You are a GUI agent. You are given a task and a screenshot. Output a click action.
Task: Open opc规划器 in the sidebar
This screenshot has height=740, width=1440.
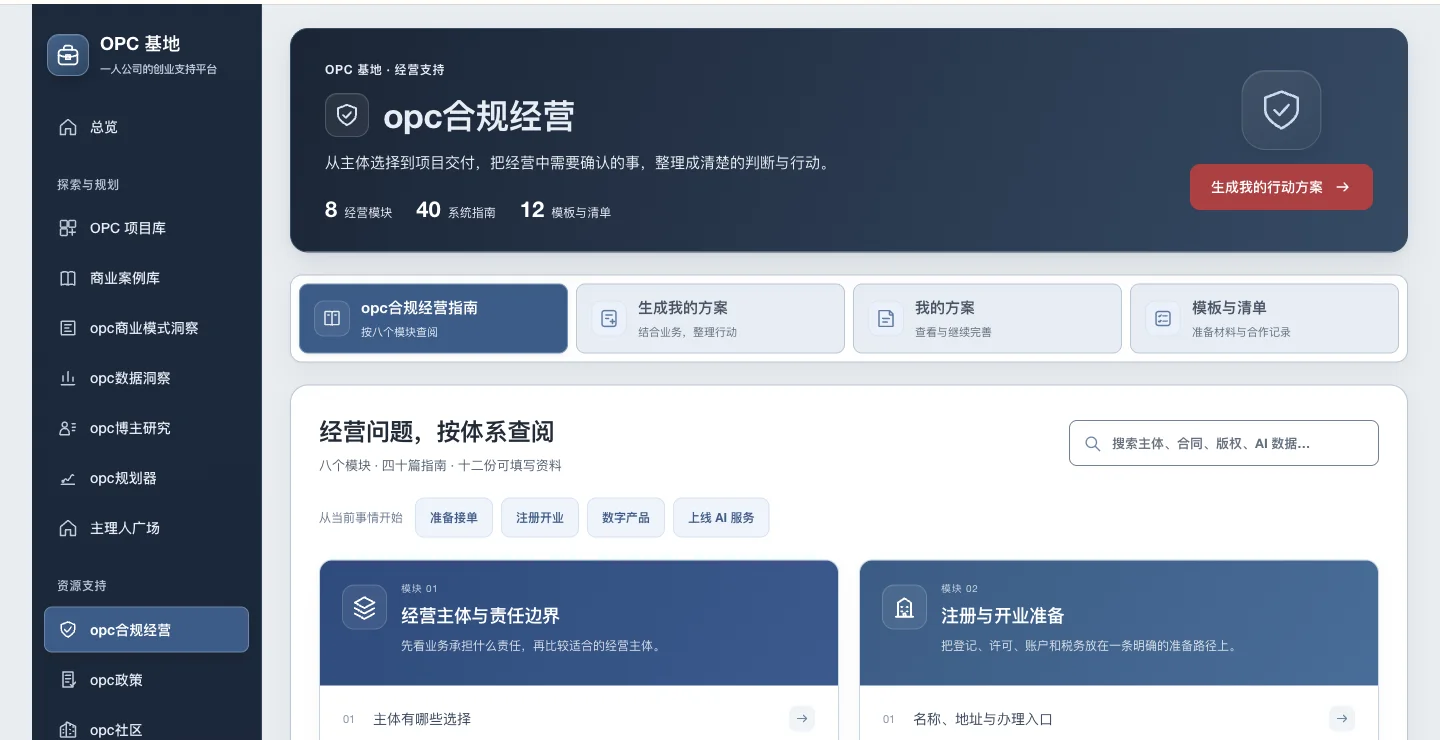tap(146, 478)
